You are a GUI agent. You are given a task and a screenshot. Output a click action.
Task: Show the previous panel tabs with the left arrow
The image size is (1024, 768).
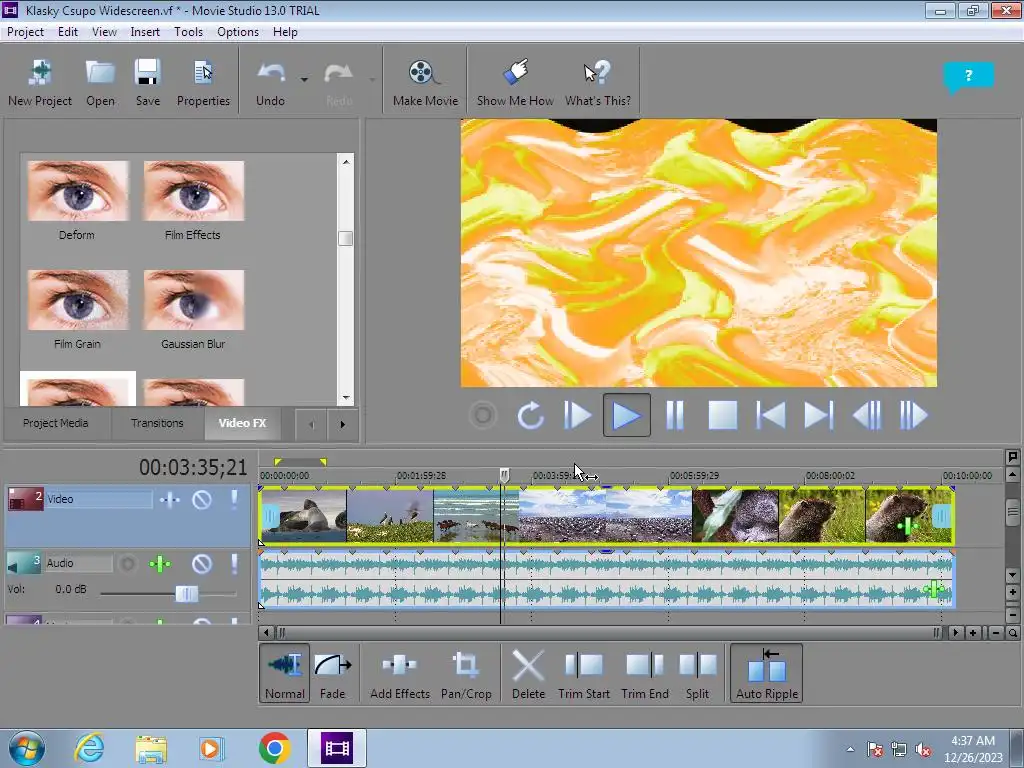coord(311,424)
